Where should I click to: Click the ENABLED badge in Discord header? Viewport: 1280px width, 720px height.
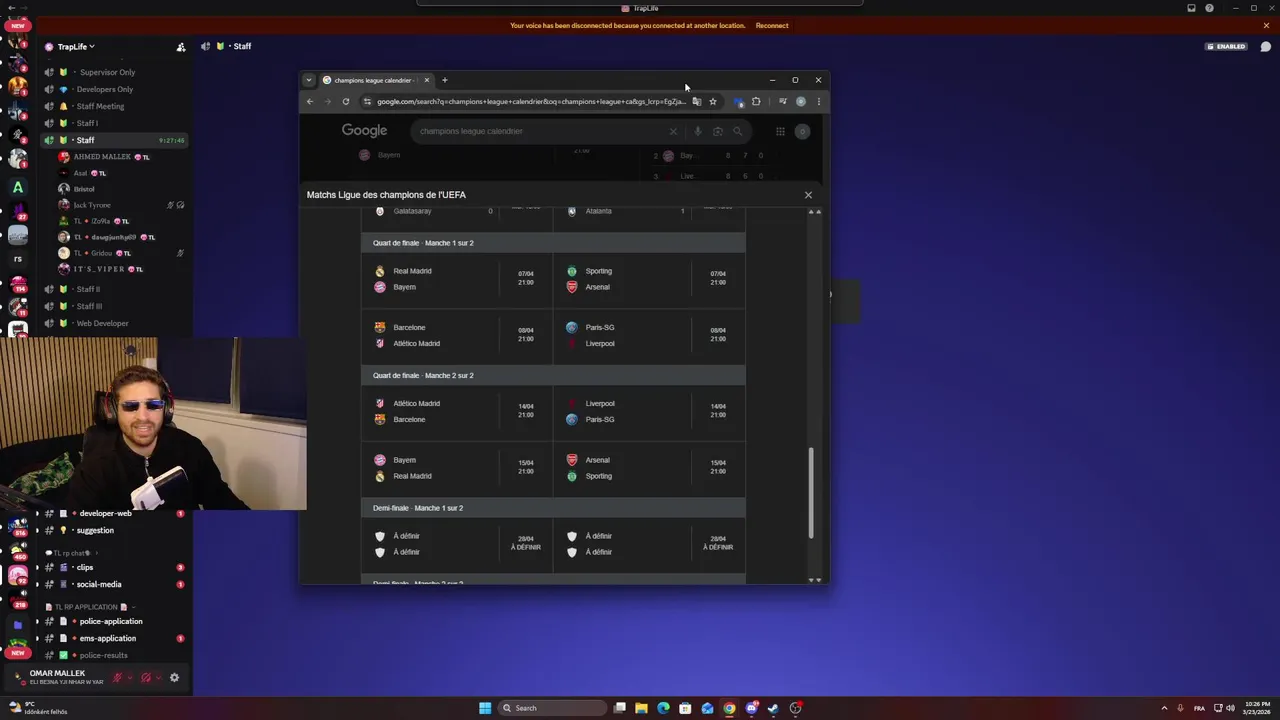1226,46
